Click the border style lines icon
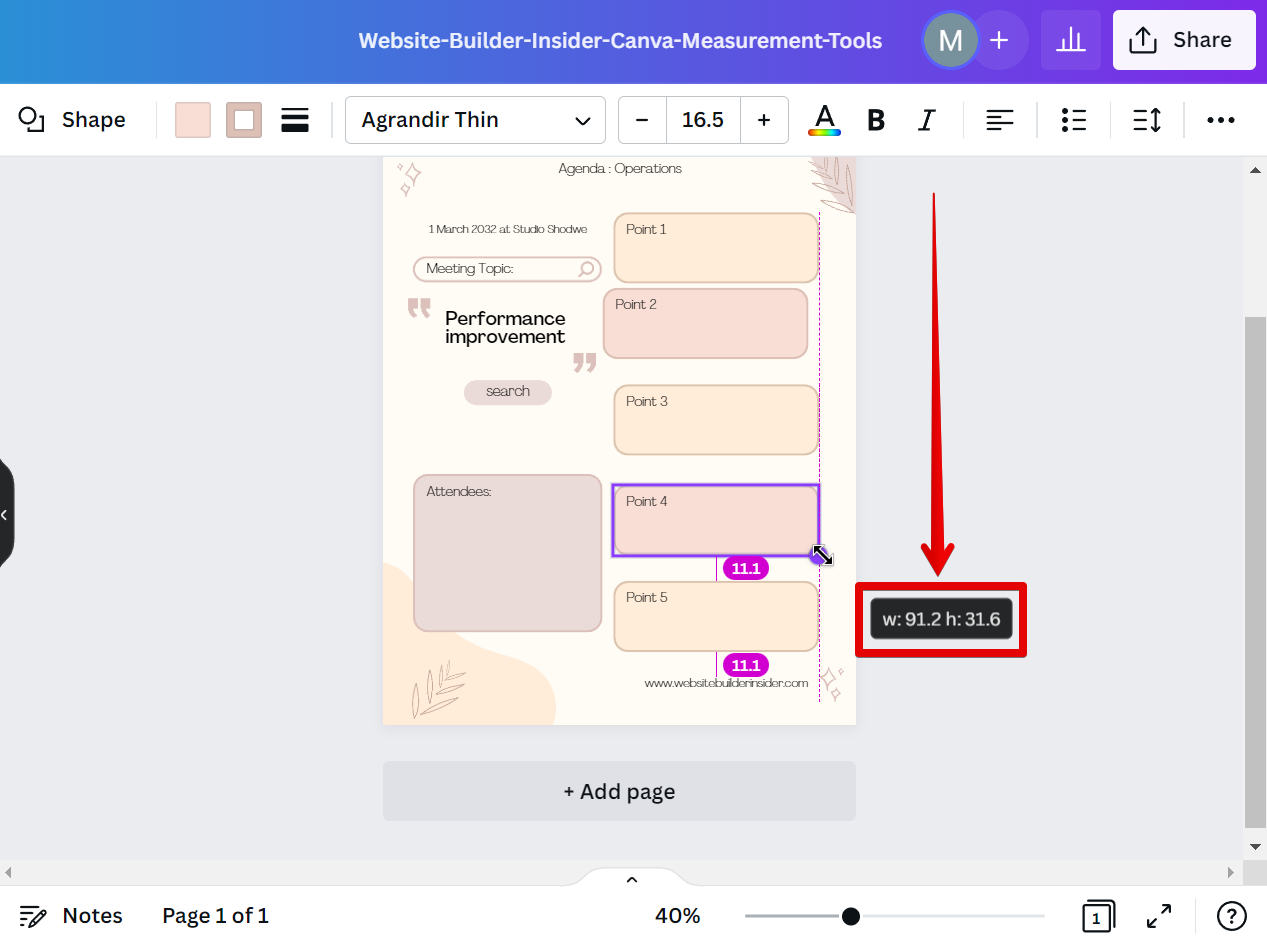 point(294,120)
